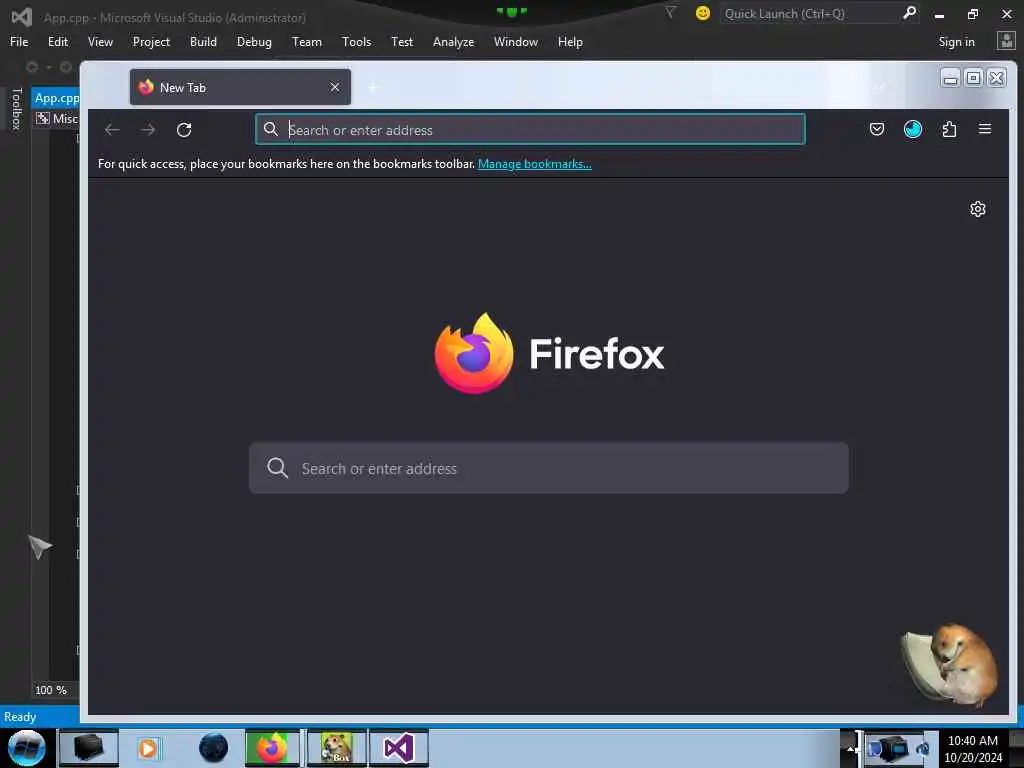Open the hamster Box taskbar icon
Viewport: 1024px width, 768px height.
336,748
